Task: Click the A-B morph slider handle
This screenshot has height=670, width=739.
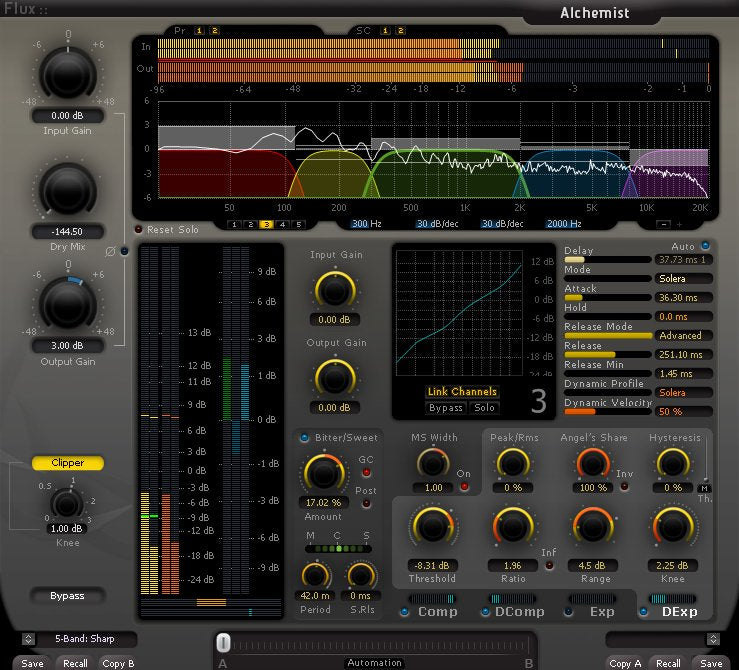Action: click(224, 643)
